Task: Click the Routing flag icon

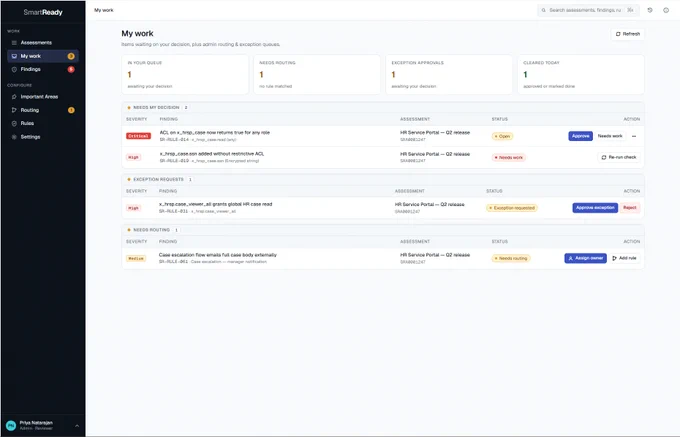Action: click(14, 110)
